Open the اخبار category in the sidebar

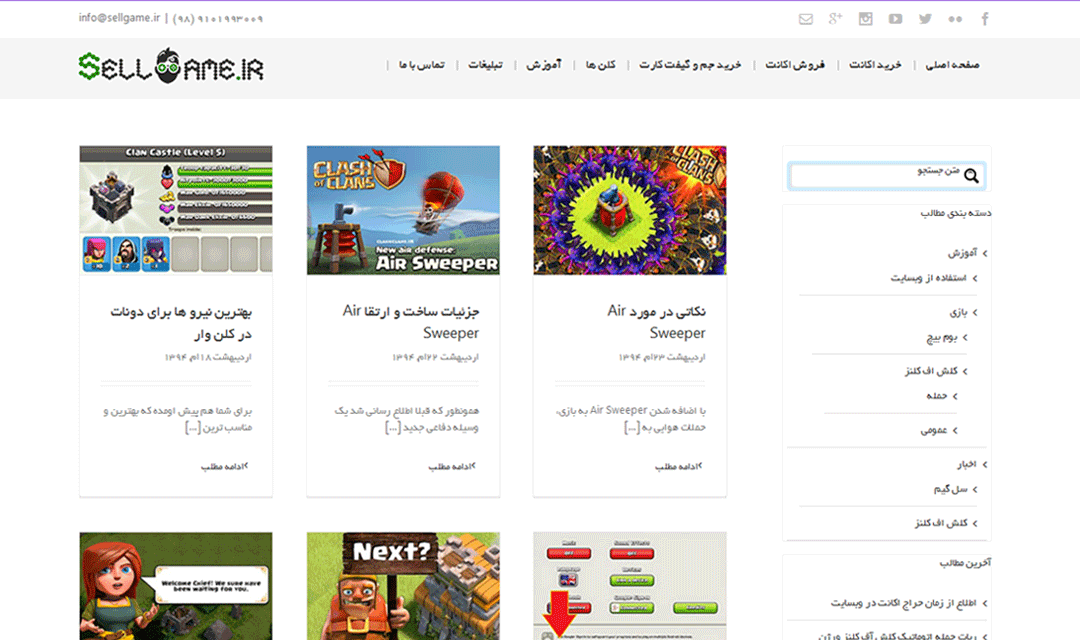point(967,465)
